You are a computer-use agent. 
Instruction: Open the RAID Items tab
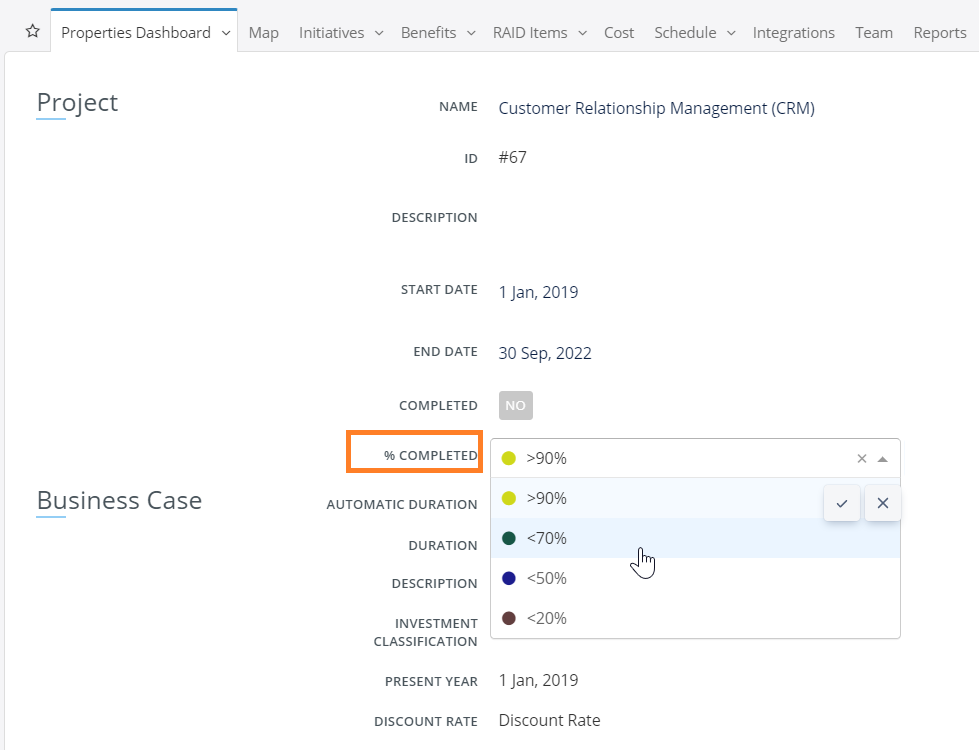pos(530,33)
